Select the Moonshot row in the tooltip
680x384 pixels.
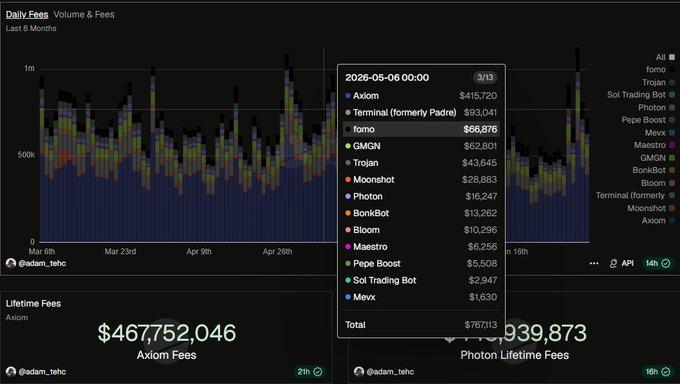pos(421,180)
